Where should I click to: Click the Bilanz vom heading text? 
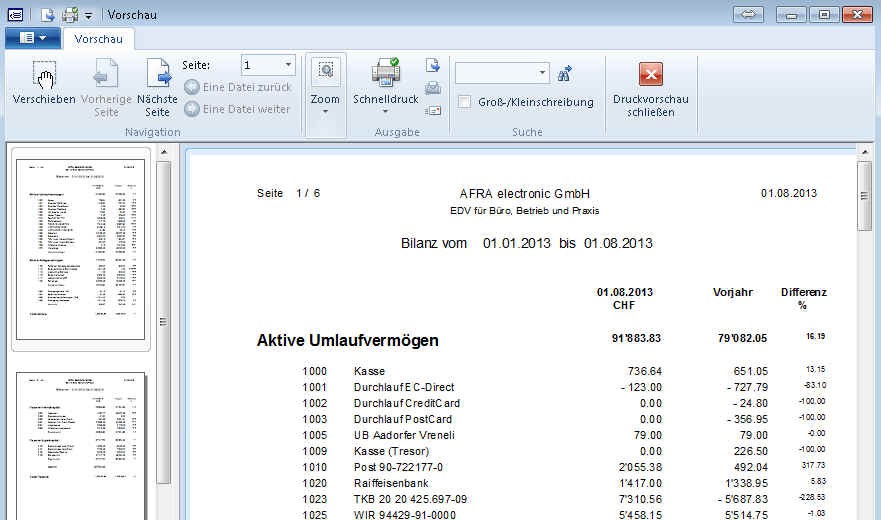click(x=434, y=243)
